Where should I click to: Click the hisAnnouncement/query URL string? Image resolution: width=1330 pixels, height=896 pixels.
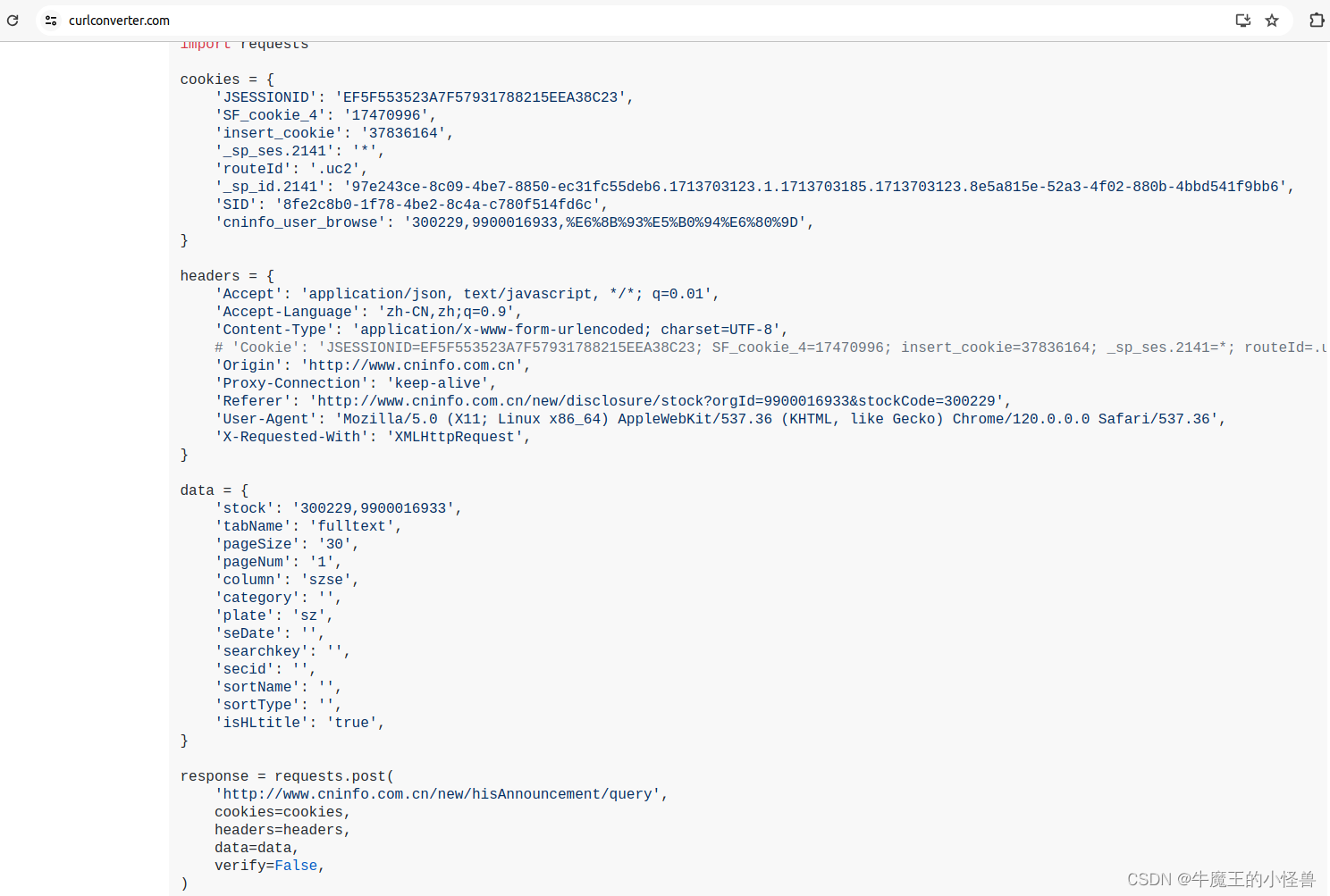[438, 794]
